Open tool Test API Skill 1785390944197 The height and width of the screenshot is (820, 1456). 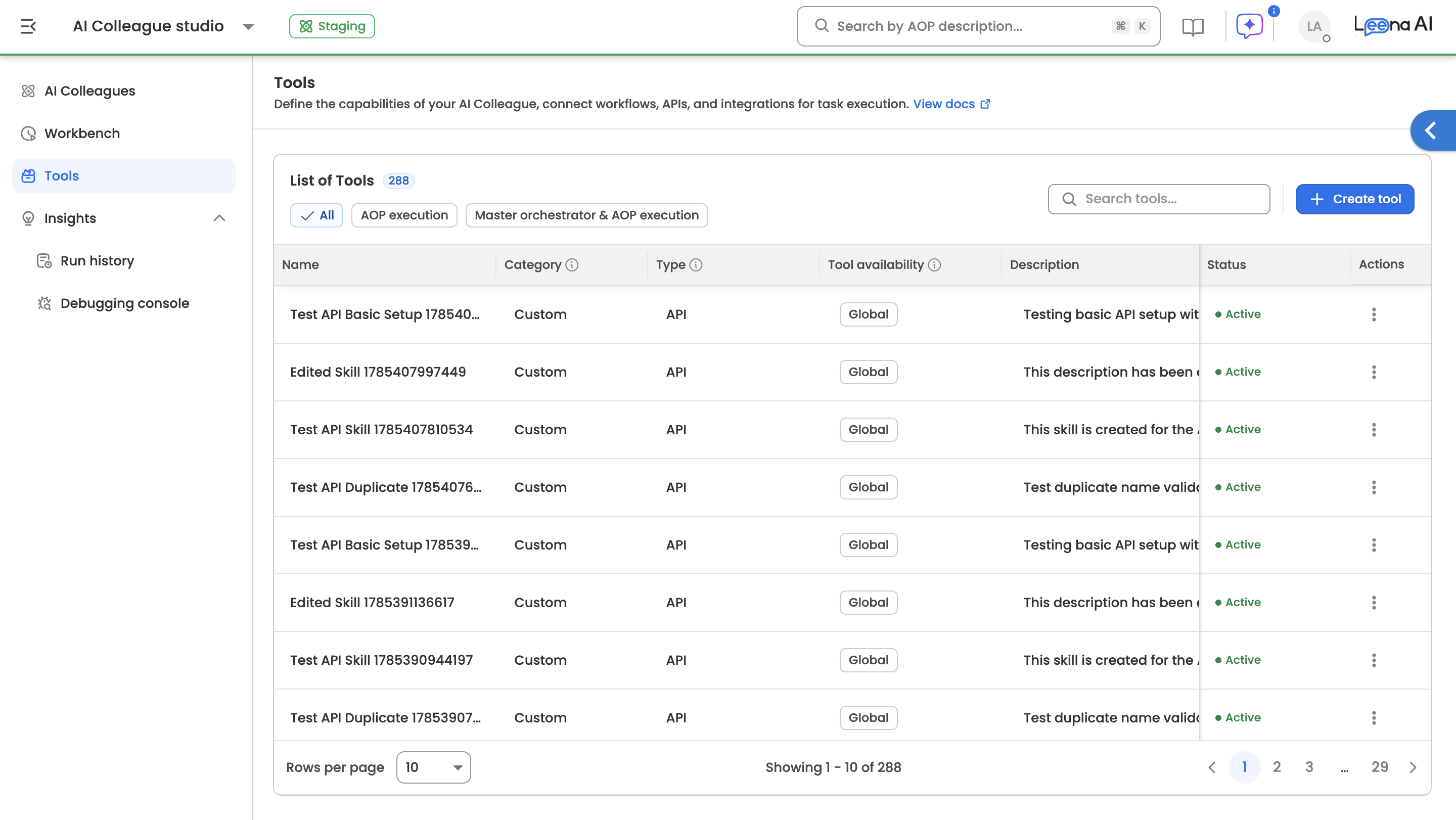[x=382, y=660]
